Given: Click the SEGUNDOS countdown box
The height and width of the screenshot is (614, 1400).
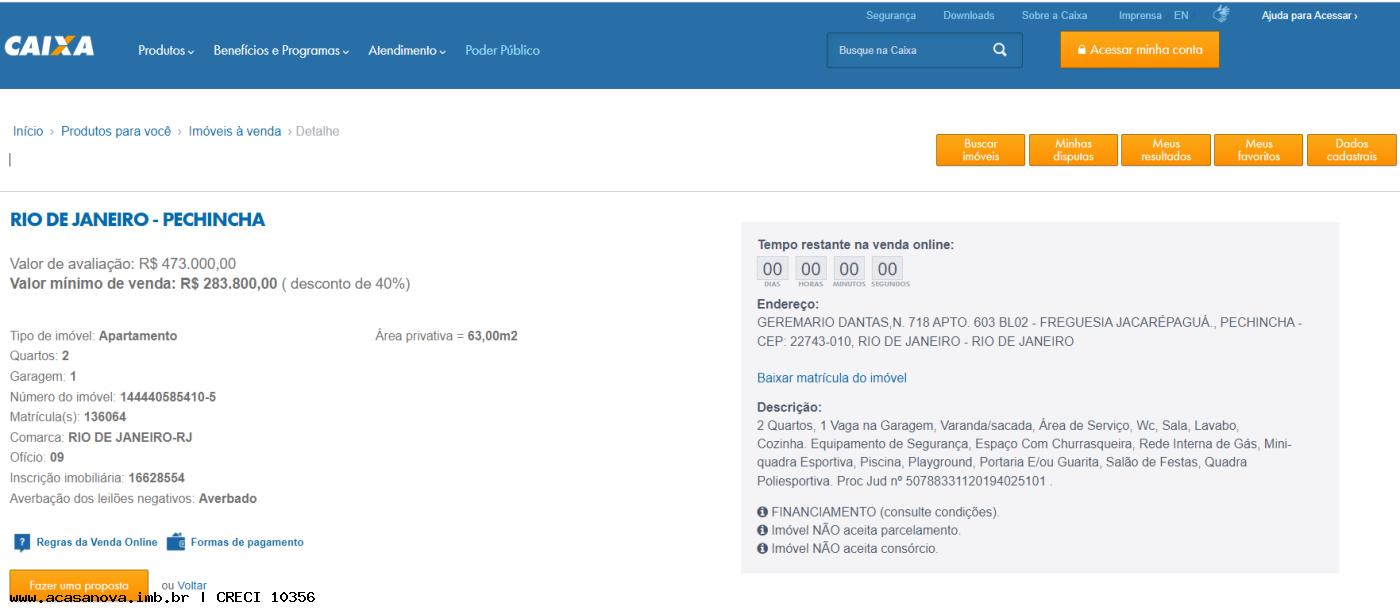Looking at the screenshot, I should [888, 271].
